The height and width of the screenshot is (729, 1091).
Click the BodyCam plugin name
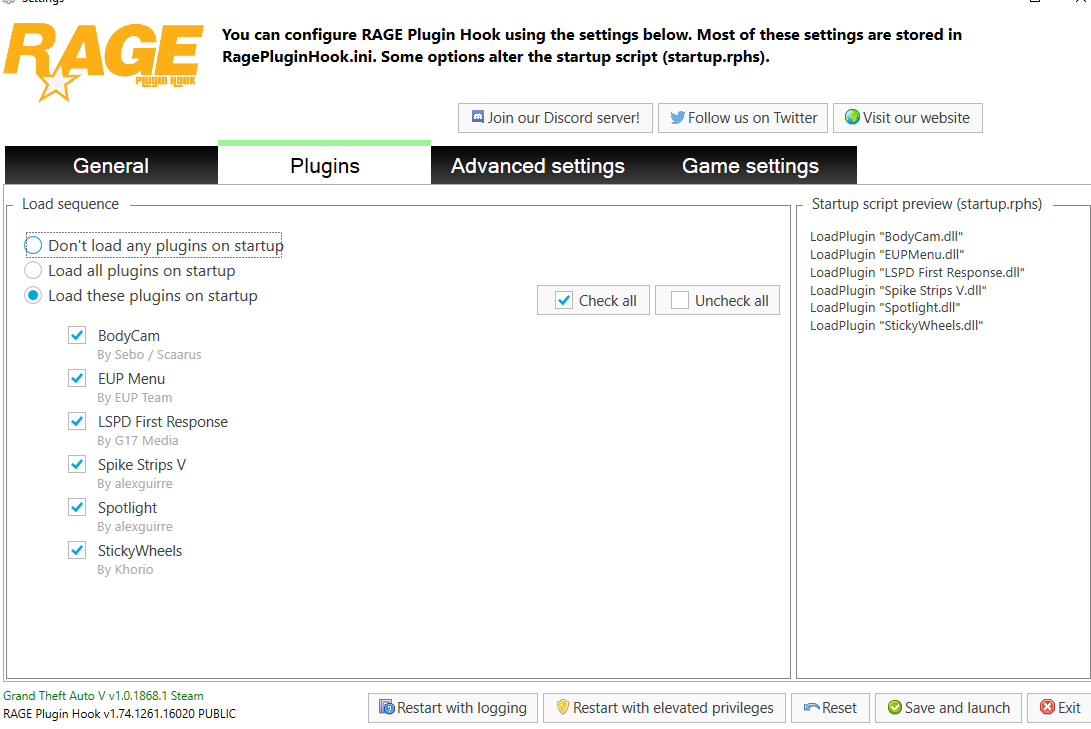[129, 336]
